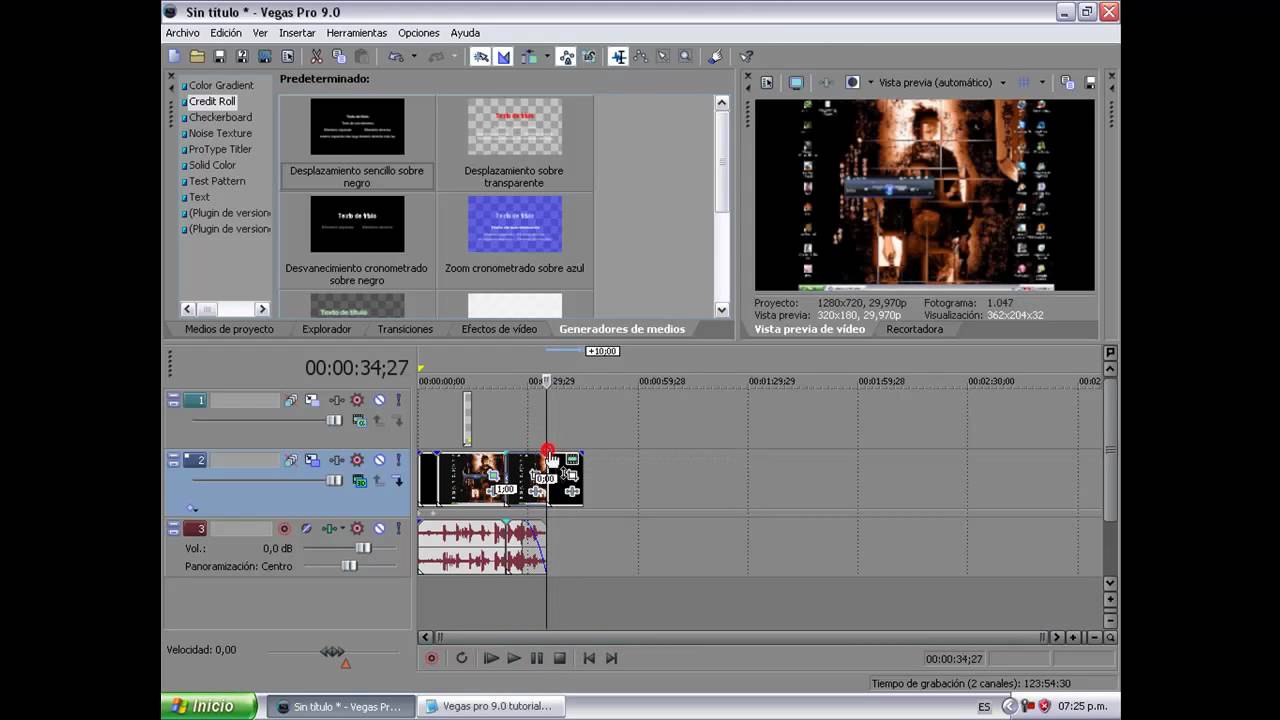Select the ProType Titler generator
This screenshot has height=720, width=1280.
click(220, 149)
